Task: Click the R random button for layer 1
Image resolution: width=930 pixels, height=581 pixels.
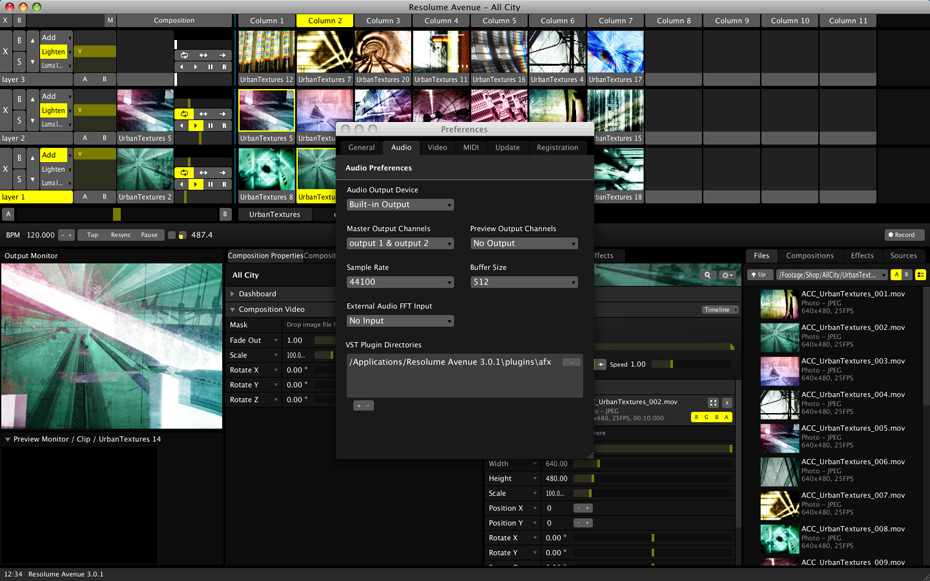Action: pos(224,184)
